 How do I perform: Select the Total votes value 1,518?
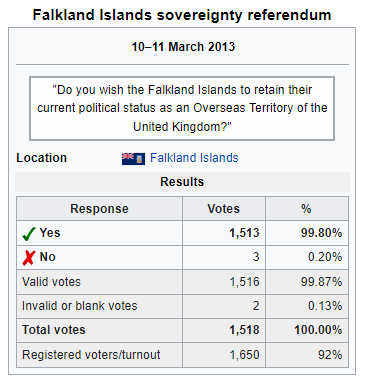tap(244, 330)
